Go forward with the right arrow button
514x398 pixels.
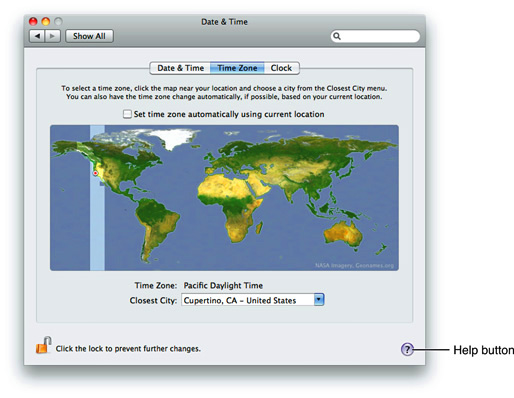point(53,36)
